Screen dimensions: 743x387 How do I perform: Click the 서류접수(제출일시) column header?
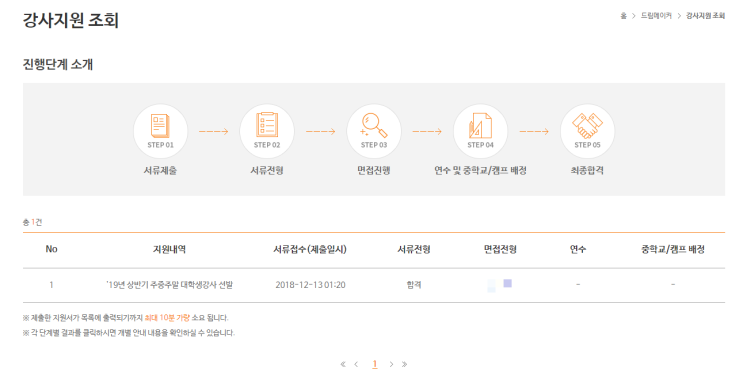tap(310, 249)
